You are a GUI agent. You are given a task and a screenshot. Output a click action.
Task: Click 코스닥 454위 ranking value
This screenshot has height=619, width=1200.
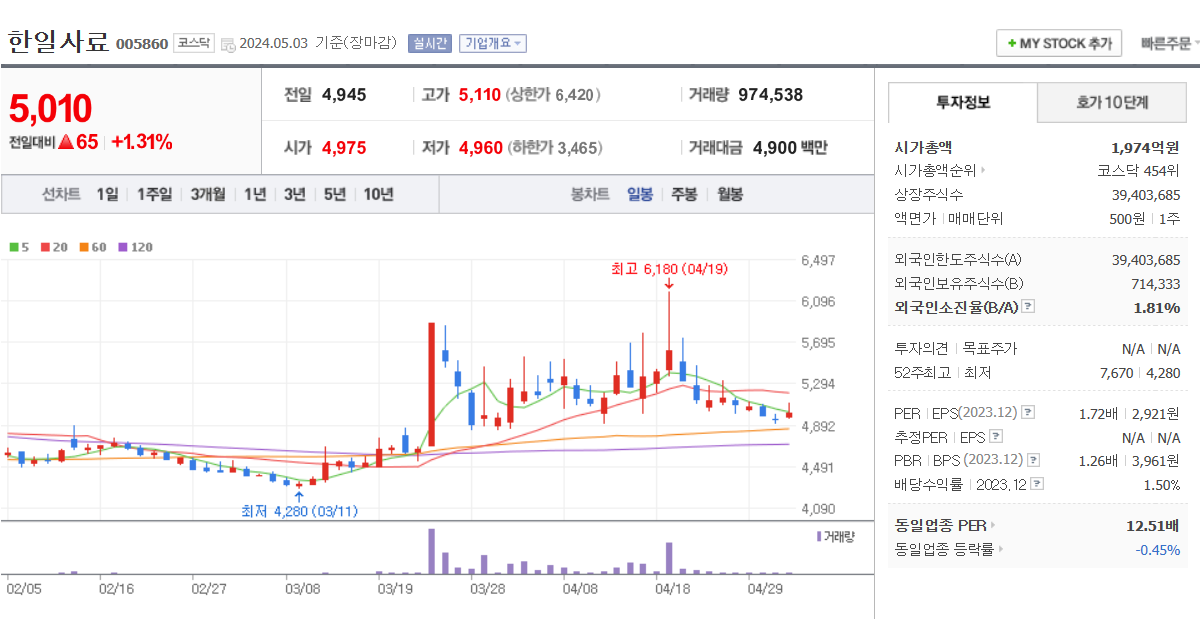click(1139, 171)
